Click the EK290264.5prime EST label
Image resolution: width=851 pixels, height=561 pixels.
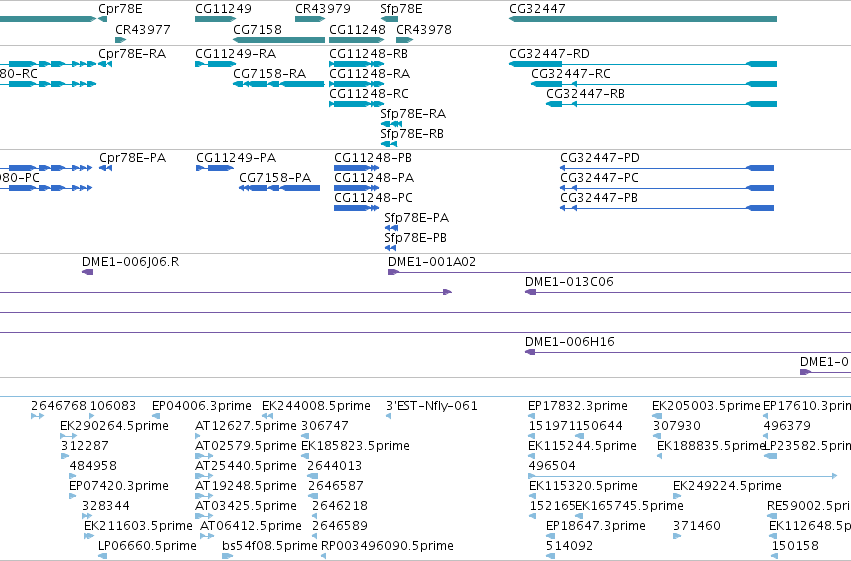point(114,426)
